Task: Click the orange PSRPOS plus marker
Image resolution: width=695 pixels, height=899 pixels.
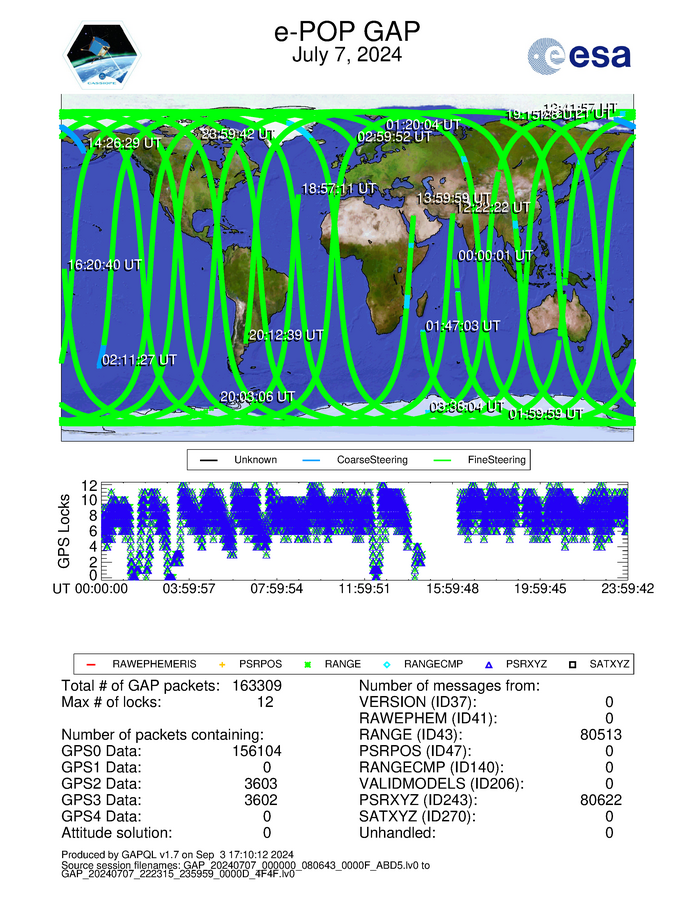Action: [221, 663]
